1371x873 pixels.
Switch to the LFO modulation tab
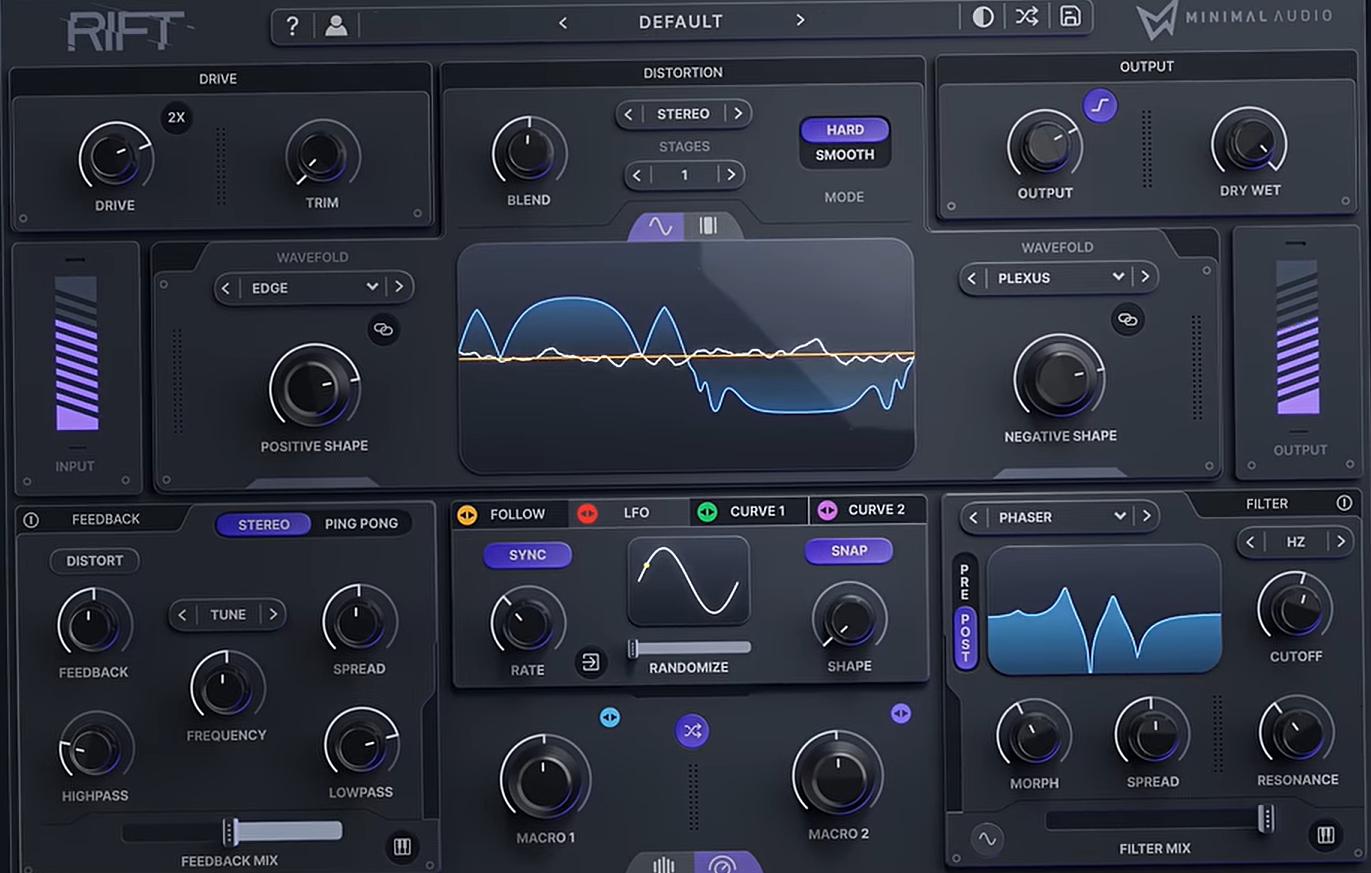click(x=629, y=513)
